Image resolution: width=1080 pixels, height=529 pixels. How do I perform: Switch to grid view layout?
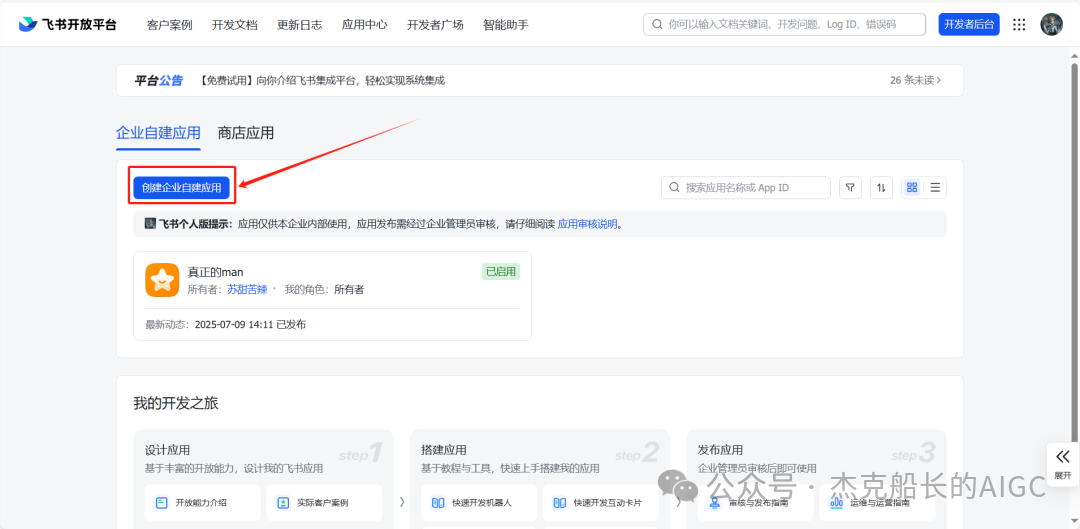click(x=912, y=187)
